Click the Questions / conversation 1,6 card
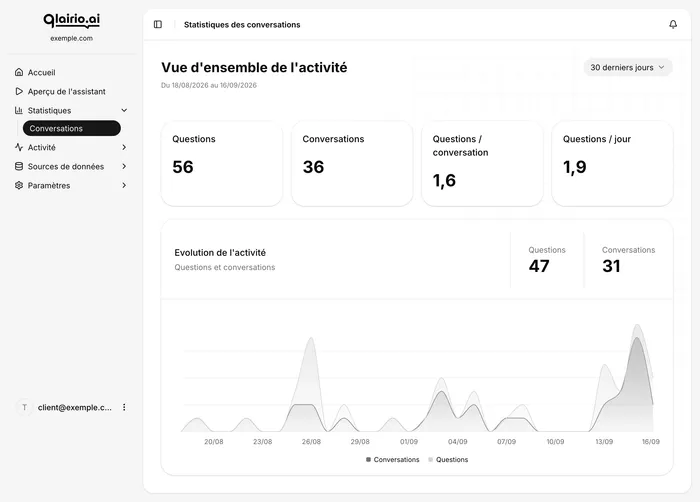Image resolution: width=700 pixels, height=502 pixels. (x=482, y=163)
